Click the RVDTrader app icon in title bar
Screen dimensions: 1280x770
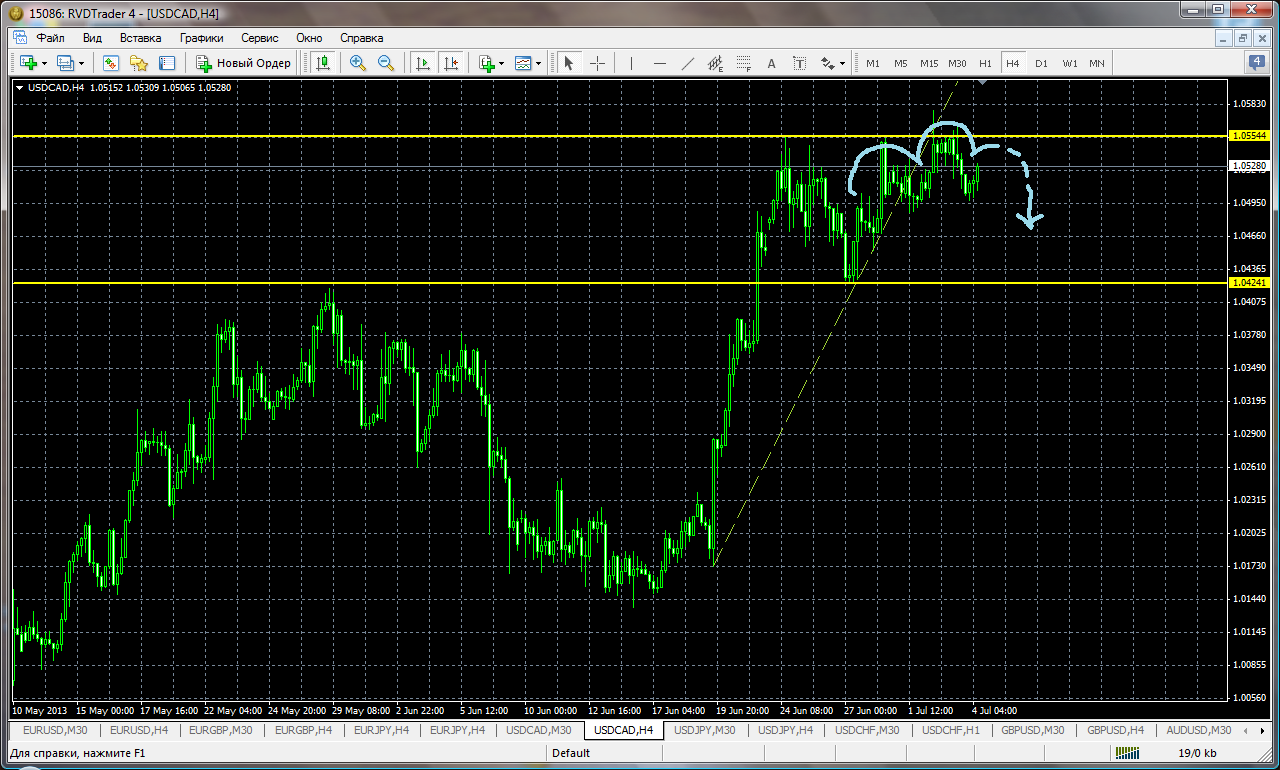(x=14, y=13)
